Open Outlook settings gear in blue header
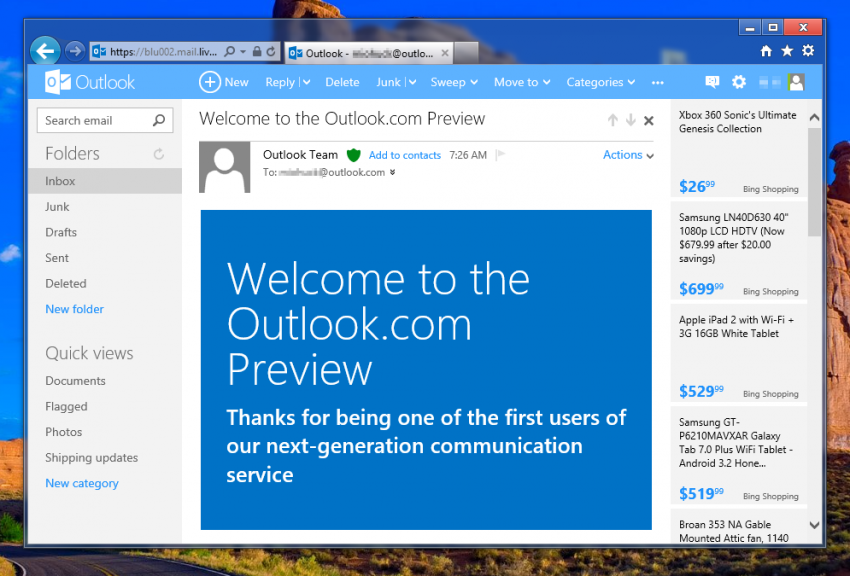The width and height of the screenshot is (850, 576). coord(738,82)
